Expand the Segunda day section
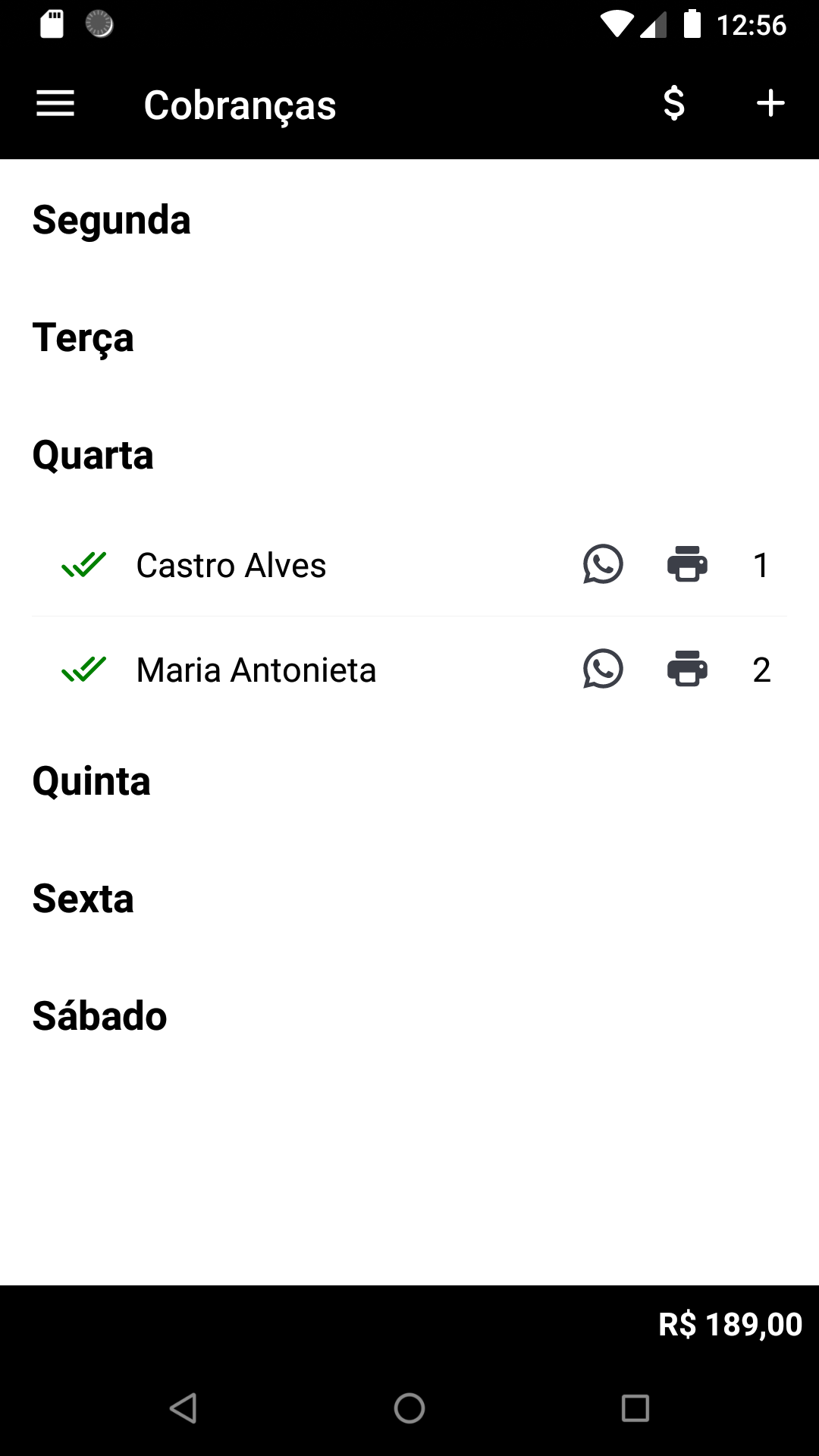819x1456 pixels. [111, 220]
